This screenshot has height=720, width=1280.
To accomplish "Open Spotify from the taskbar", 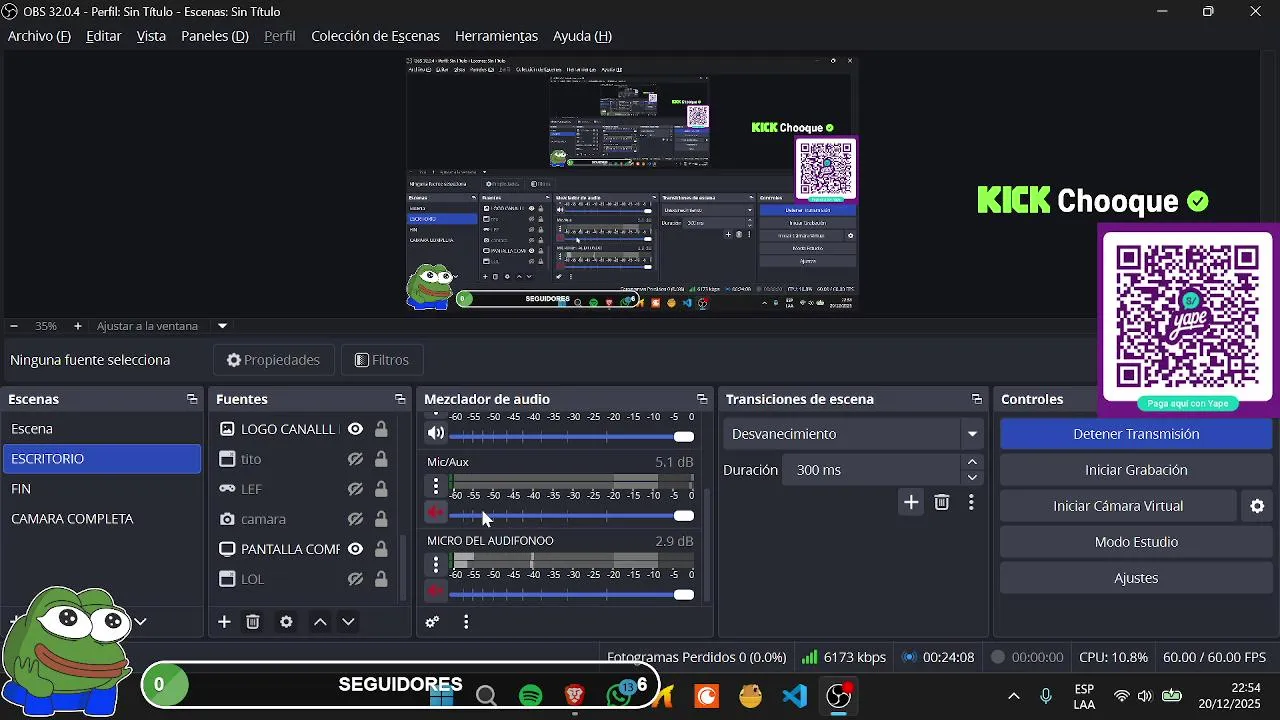I will point(531,696).
